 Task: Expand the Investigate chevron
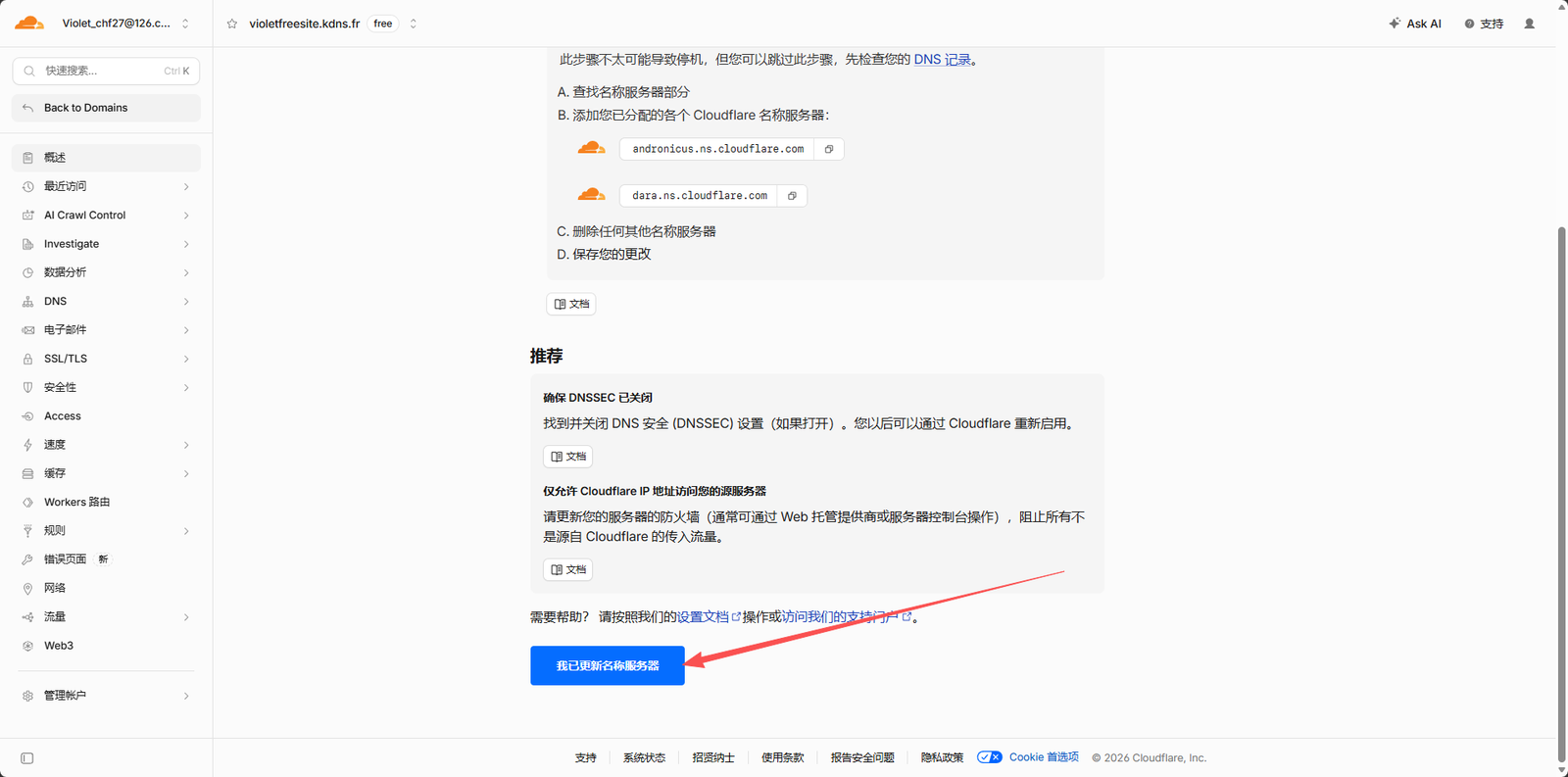click(186, 244)
